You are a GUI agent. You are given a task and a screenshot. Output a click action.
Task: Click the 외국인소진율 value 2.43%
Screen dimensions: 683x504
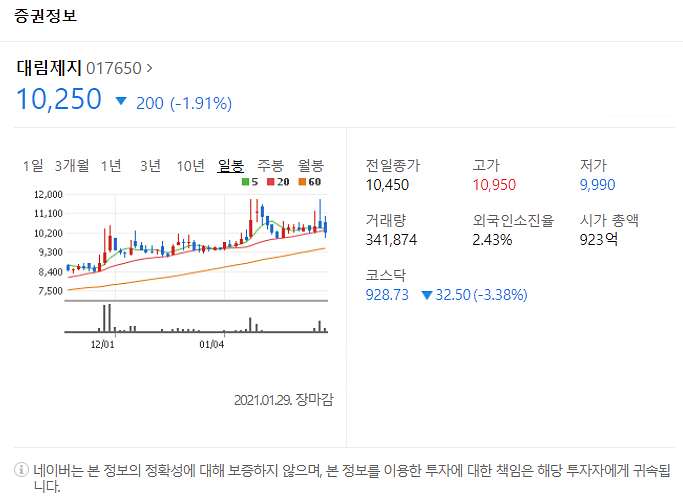point(492,240)
